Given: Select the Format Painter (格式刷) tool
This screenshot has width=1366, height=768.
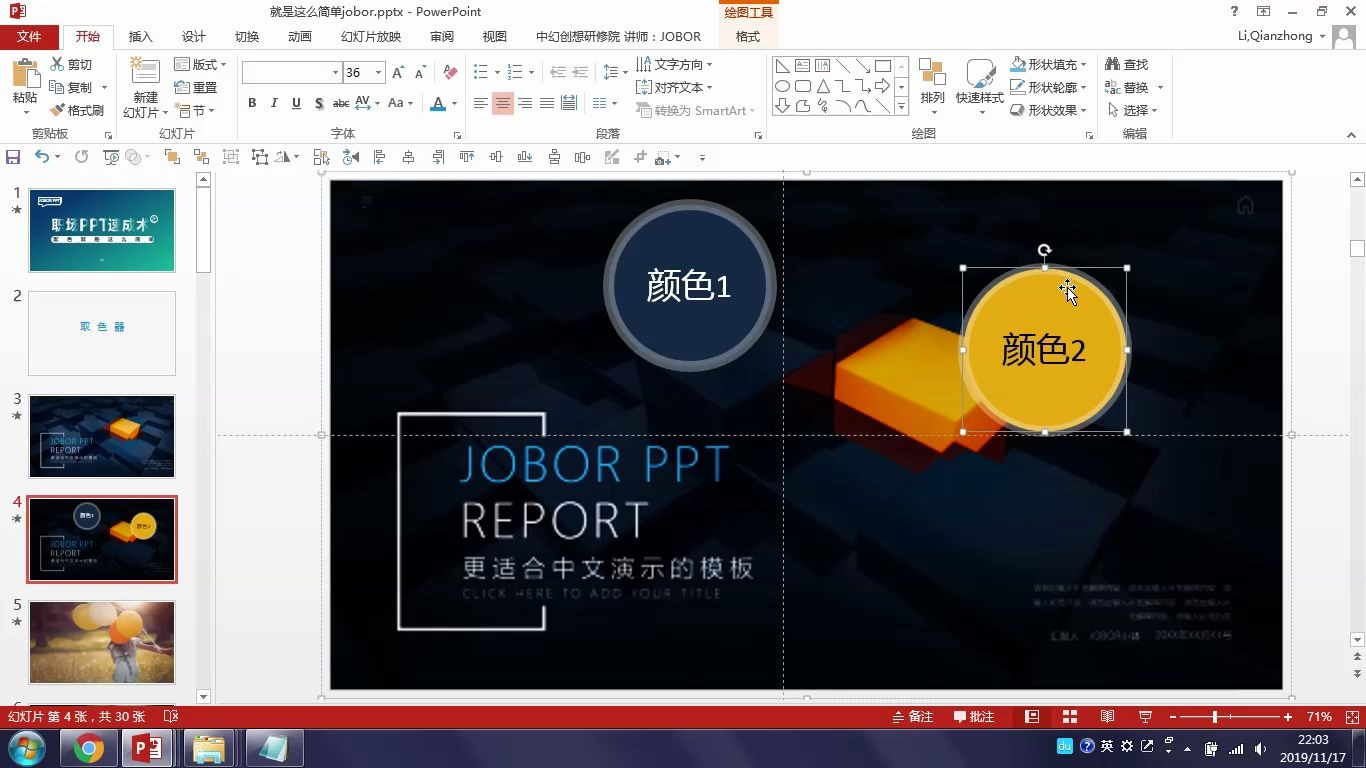Looking at the screenshot, I should point(80,110).
